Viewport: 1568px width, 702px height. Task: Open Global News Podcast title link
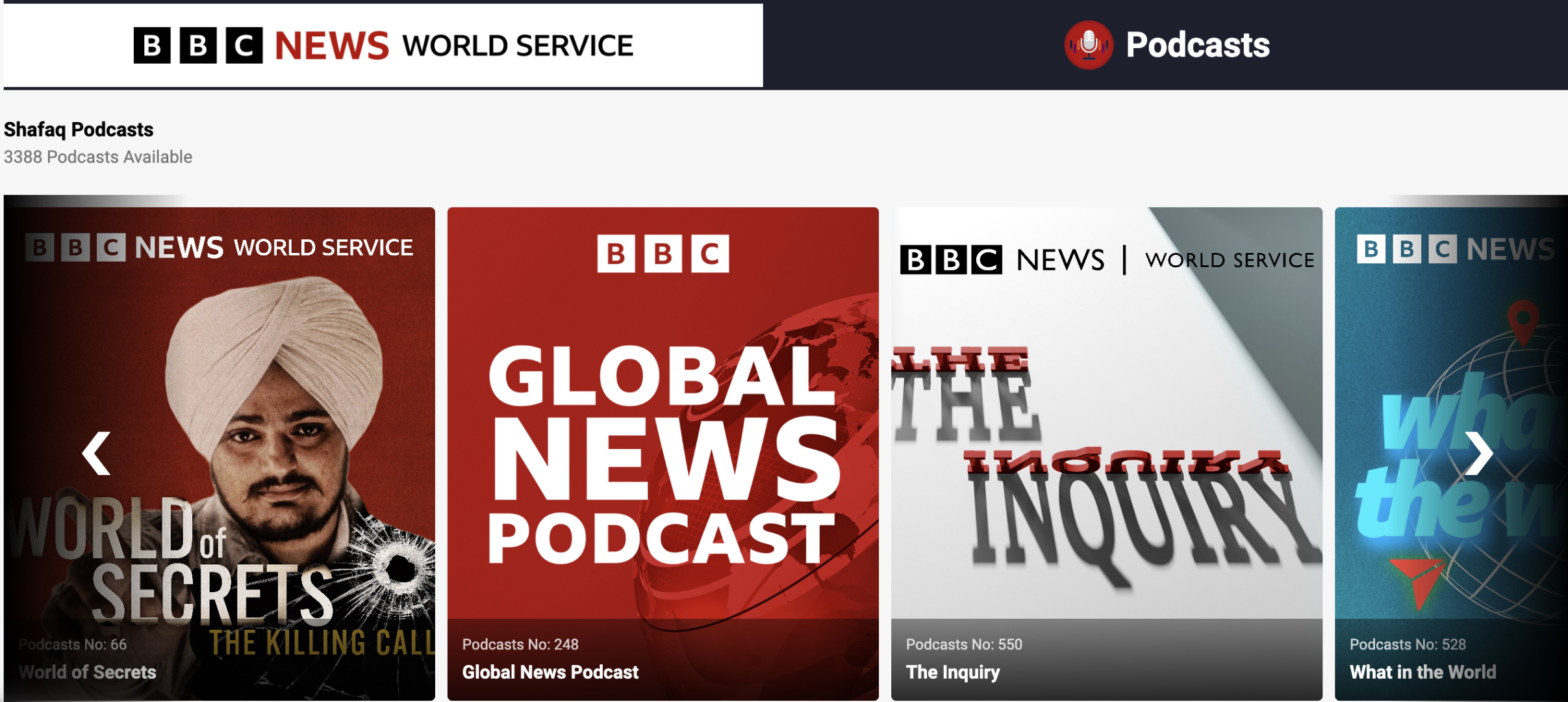(x=550, y=672)
